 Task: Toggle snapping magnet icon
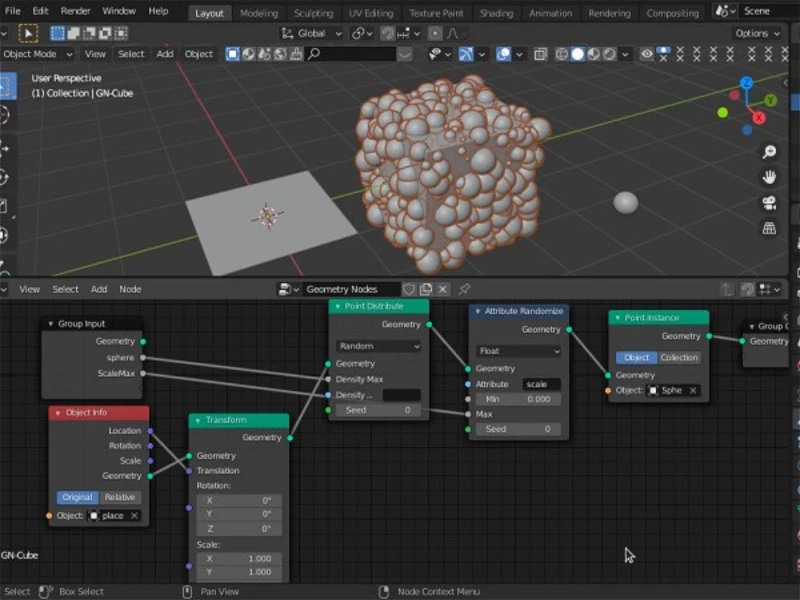388,34
